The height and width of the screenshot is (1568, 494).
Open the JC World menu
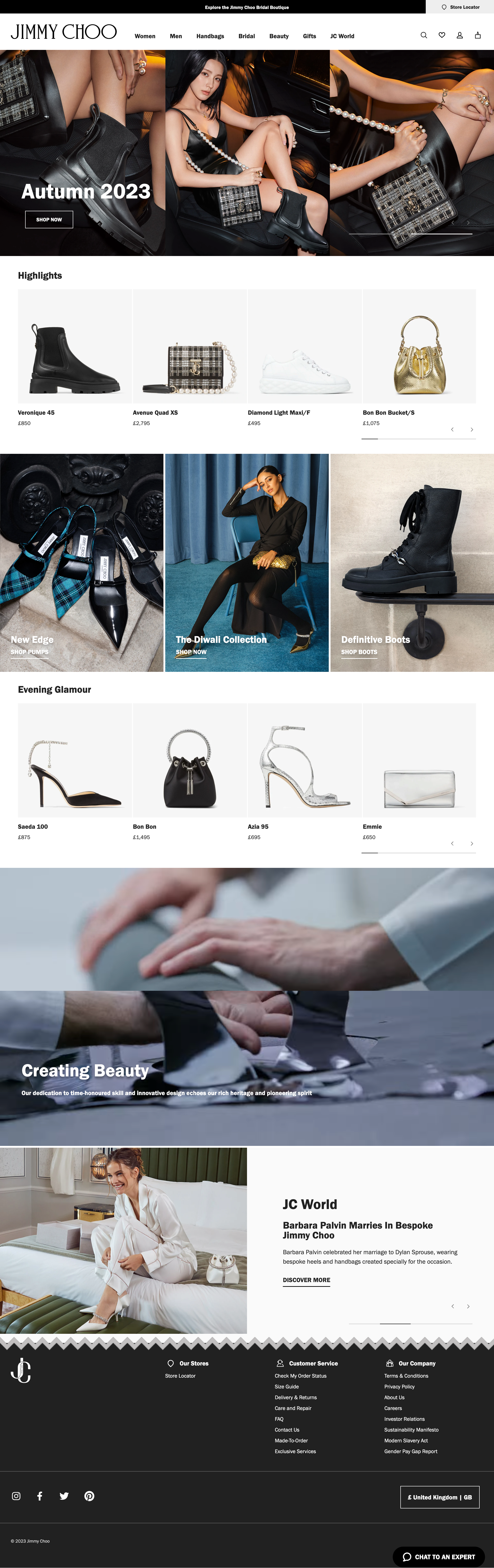coord(342,36)
